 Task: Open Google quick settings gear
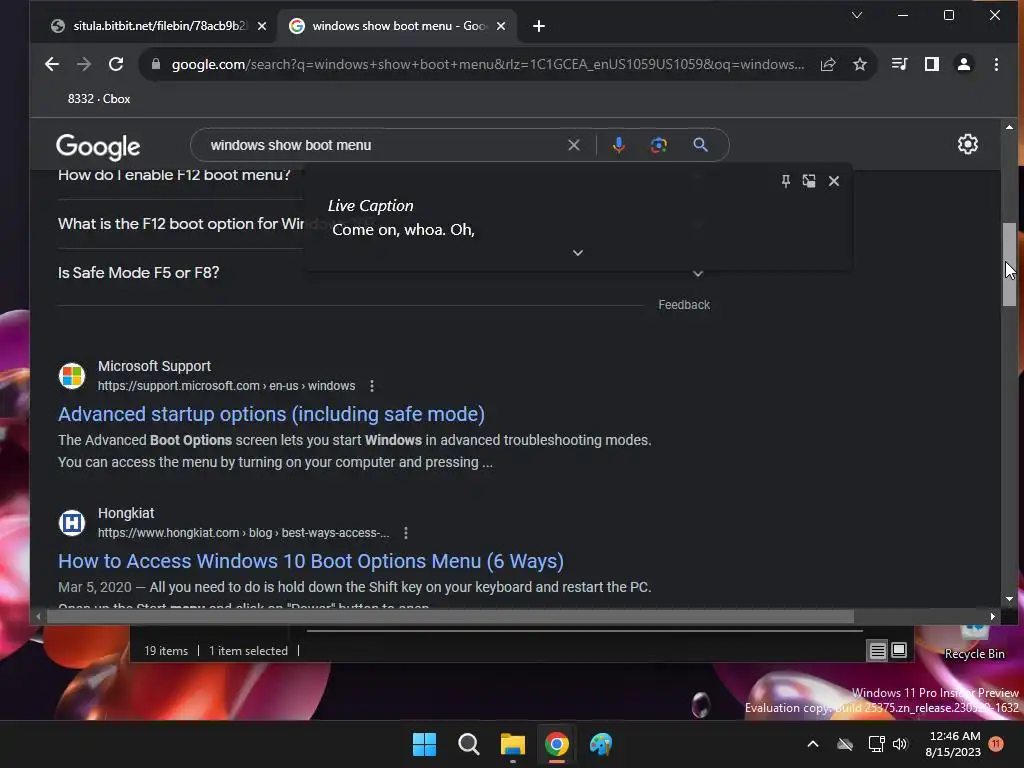click(x=968, y=144)
